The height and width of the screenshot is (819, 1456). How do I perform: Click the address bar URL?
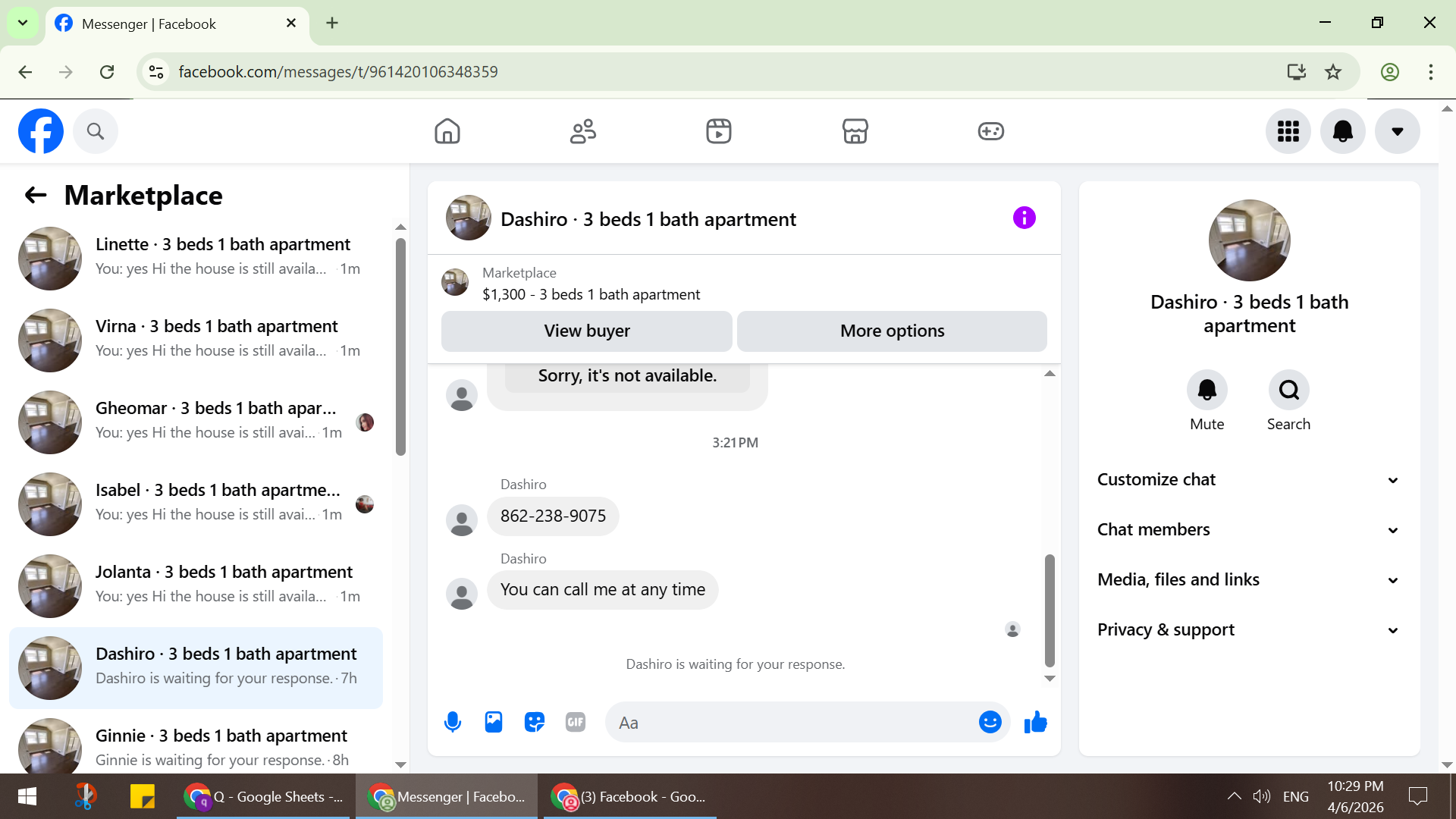coord(338,72)
